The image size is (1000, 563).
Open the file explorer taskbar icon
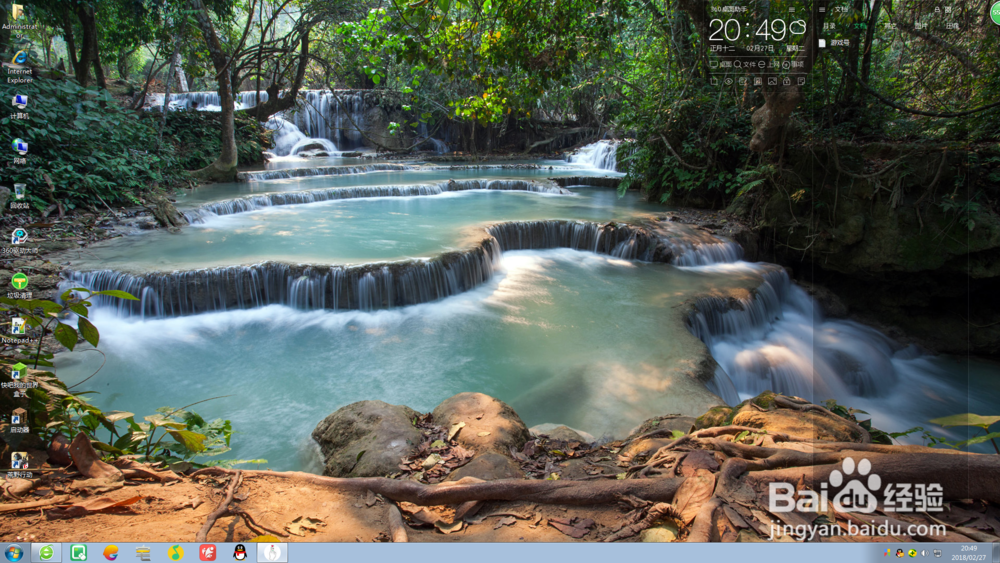coord(143,553)
